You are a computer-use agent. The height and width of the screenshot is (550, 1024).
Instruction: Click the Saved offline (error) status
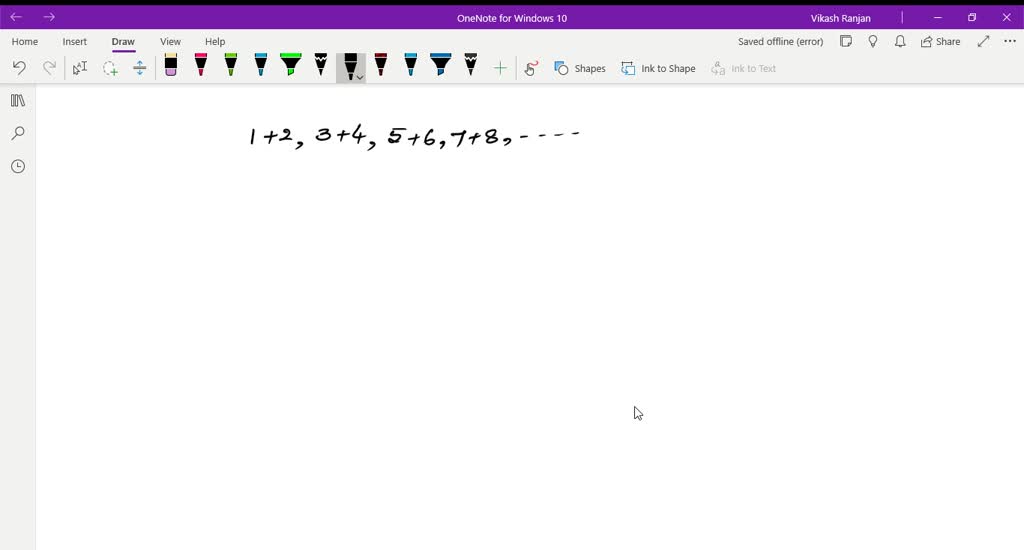click(x=780, y=41)
